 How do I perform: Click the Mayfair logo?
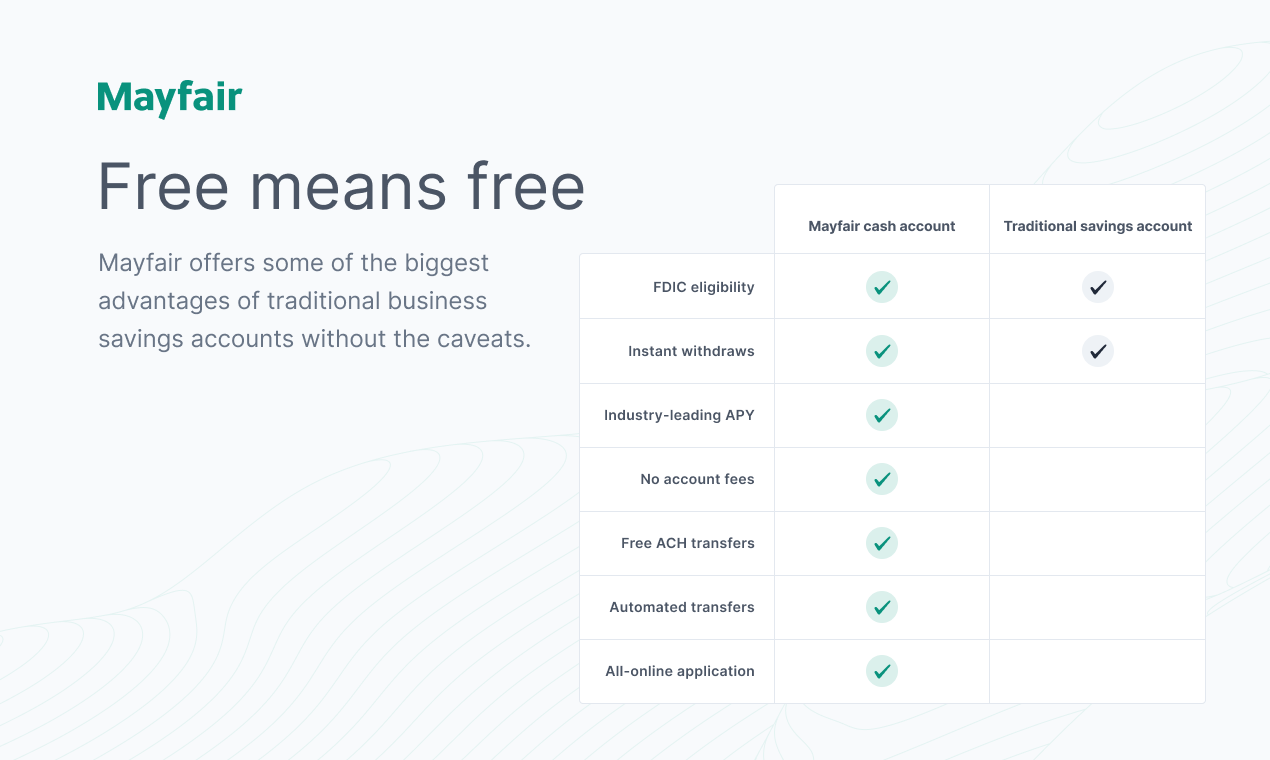(x=170, y=99)
